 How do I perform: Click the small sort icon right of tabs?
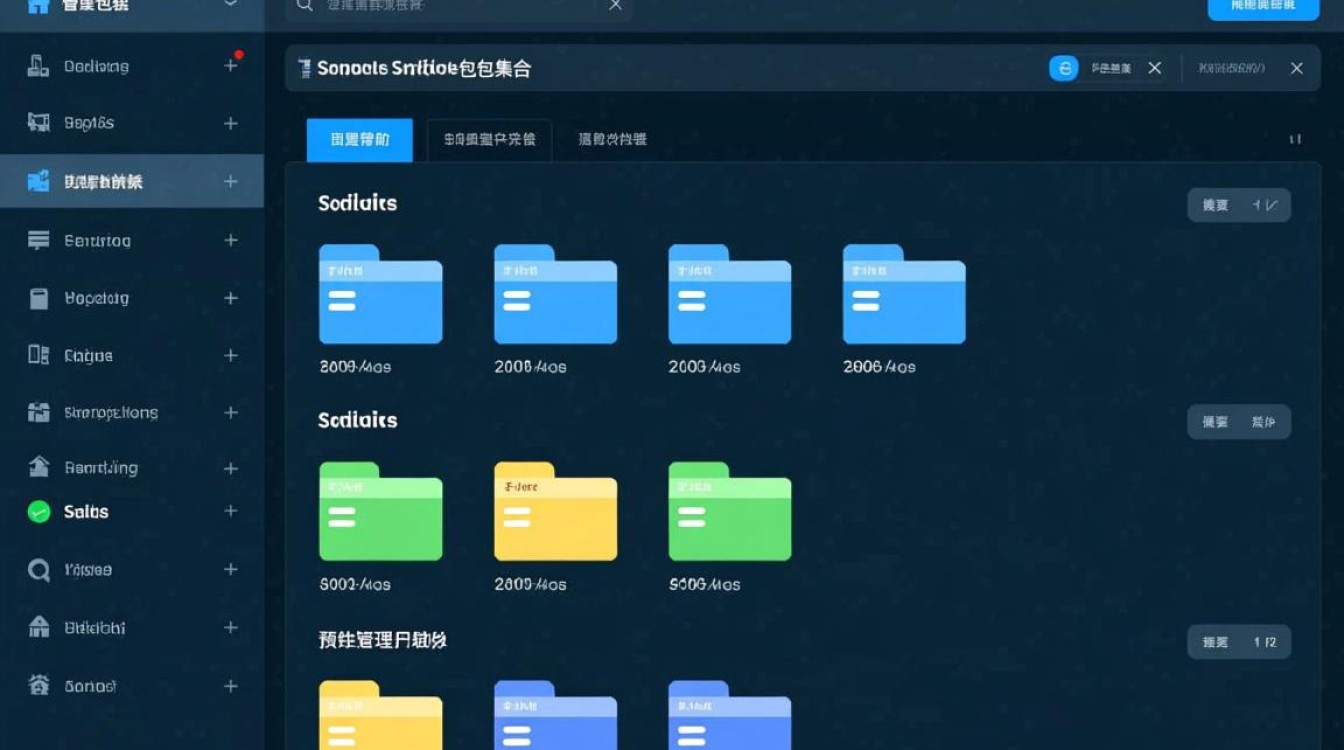[1295, 139]
